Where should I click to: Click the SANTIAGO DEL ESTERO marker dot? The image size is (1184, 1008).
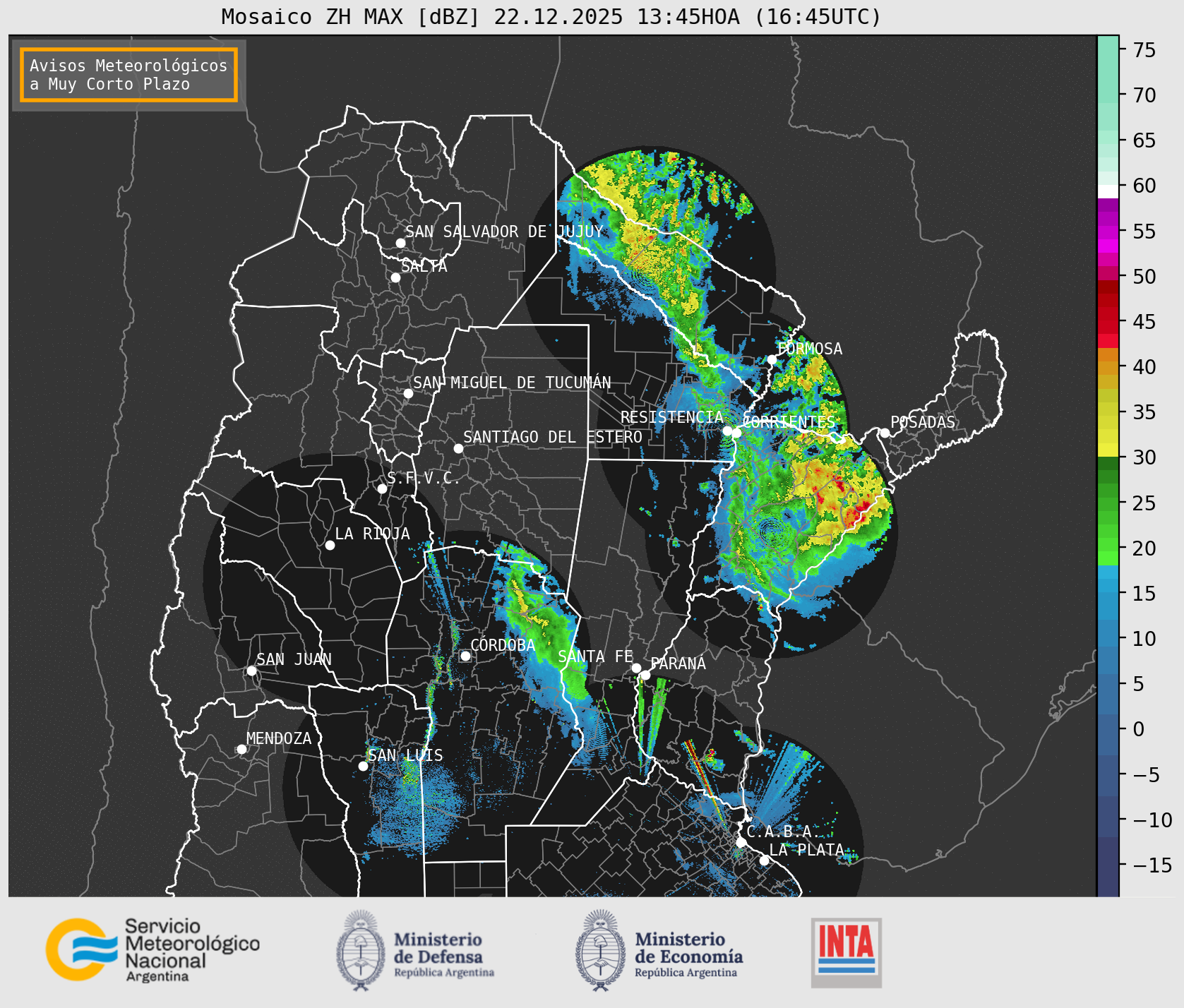458,448
